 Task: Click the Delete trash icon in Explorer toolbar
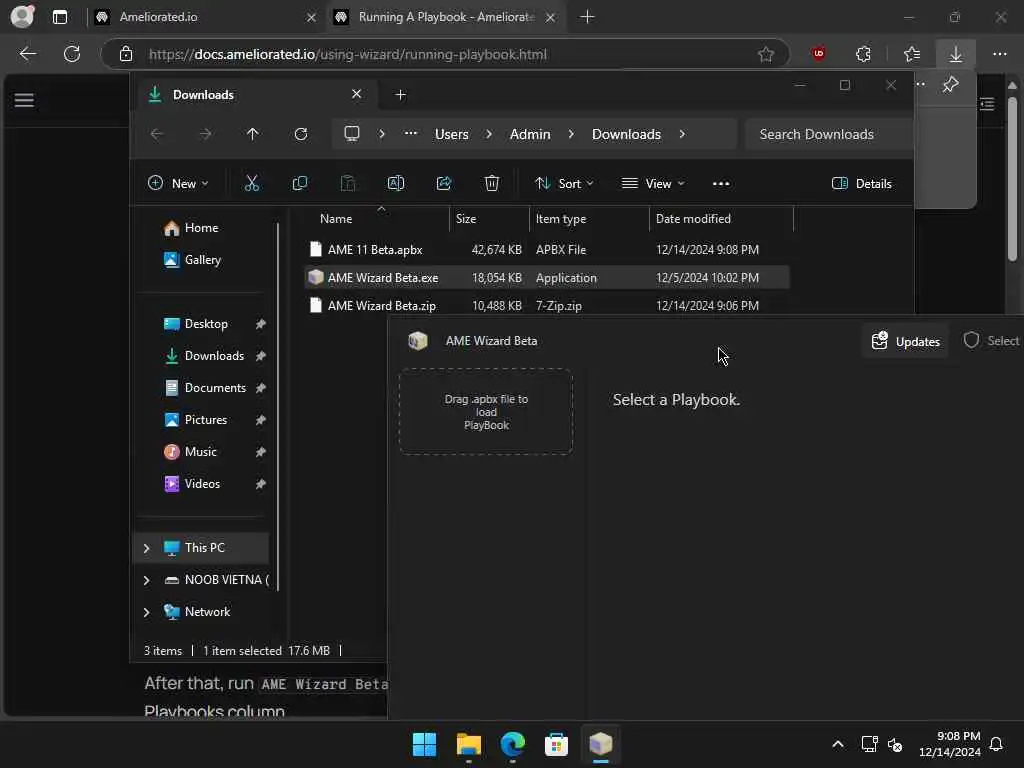(492, 184)
